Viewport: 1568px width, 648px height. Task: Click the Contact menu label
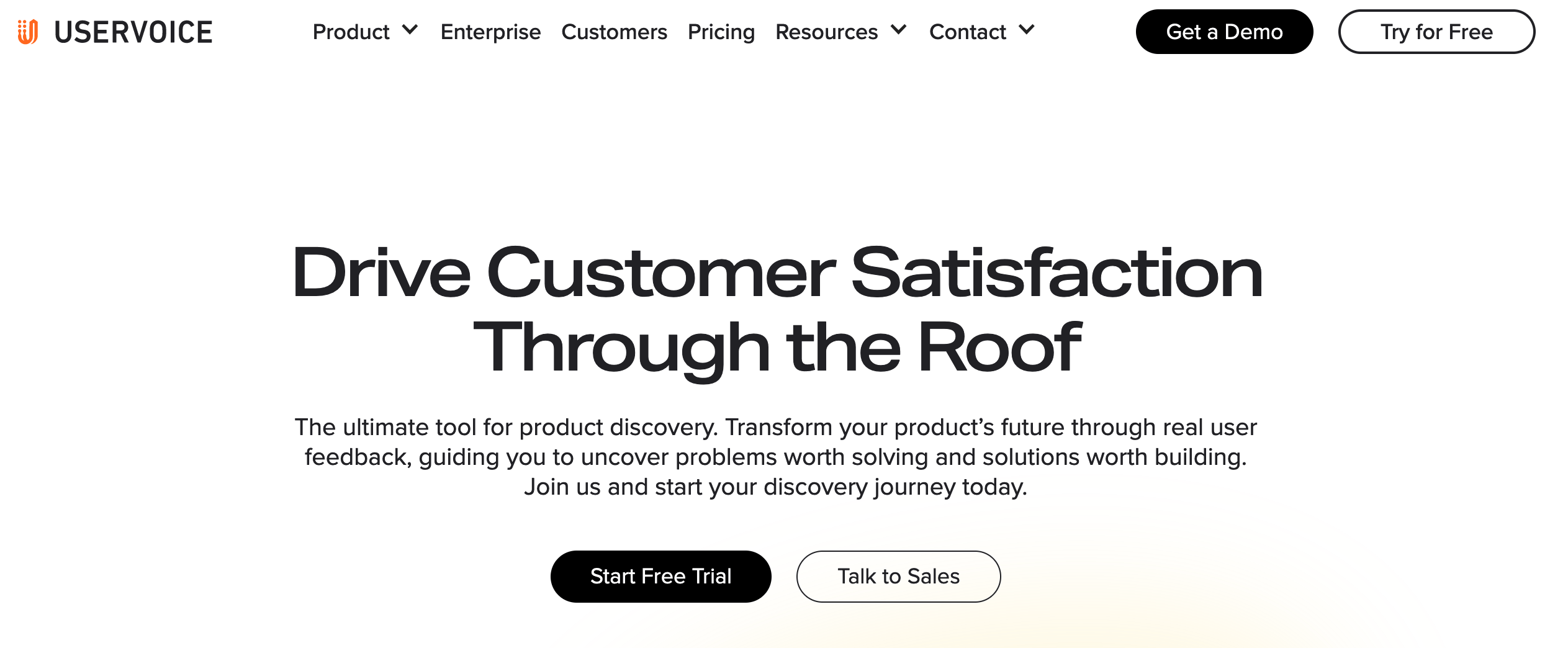(967, 32)
